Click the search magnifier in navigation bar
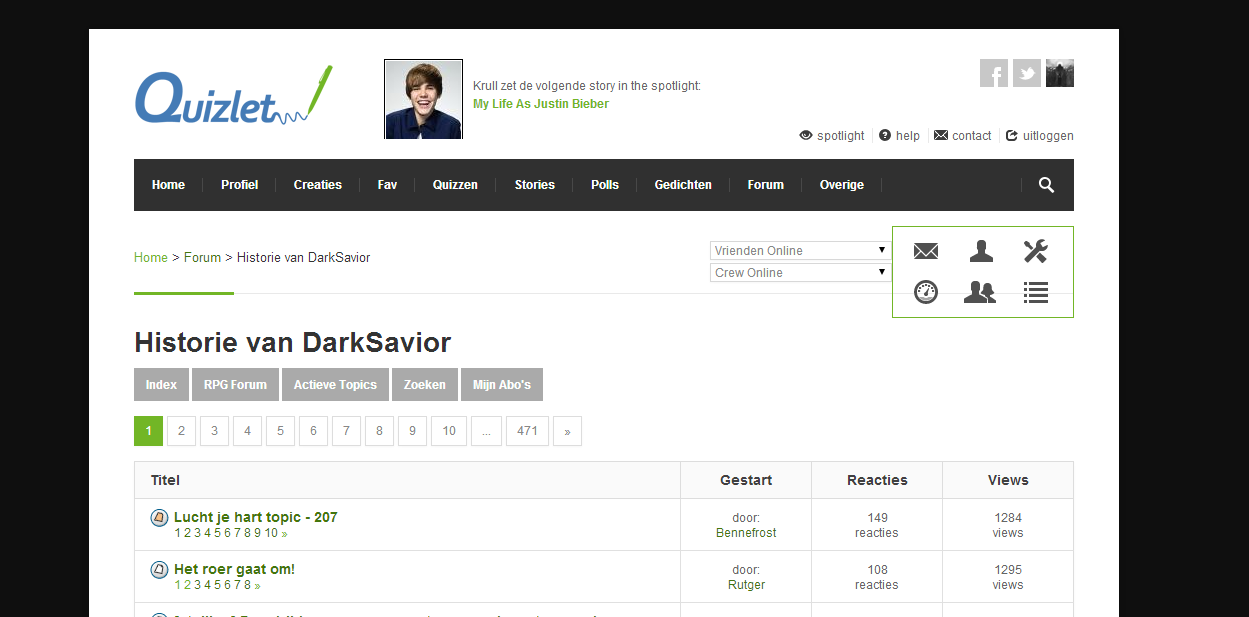1249x617 pixels. (1046, 185)
